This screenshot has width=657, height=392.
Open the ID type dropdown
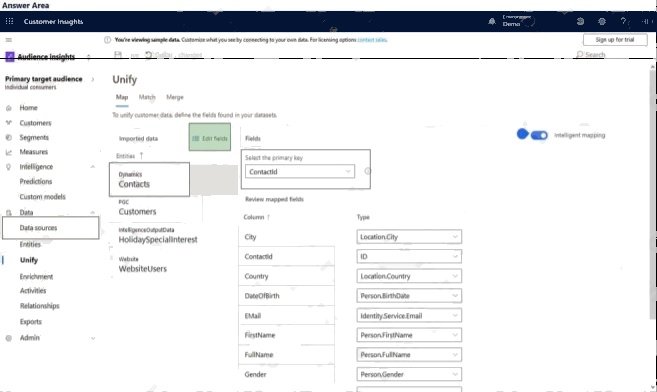click(x=409, y=256)
